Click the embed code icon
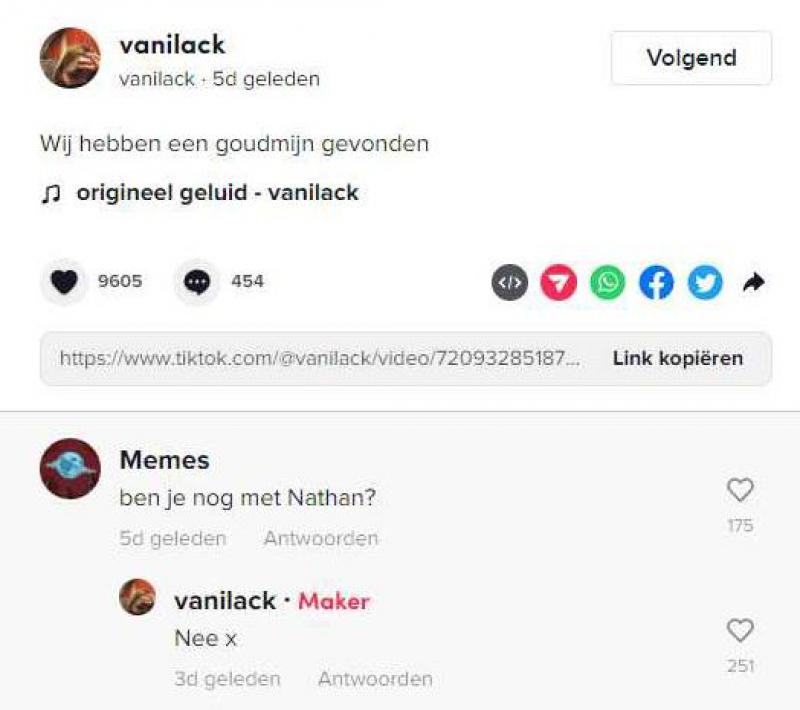The width and height of the screenshot is (800, 710). [510, 283]
